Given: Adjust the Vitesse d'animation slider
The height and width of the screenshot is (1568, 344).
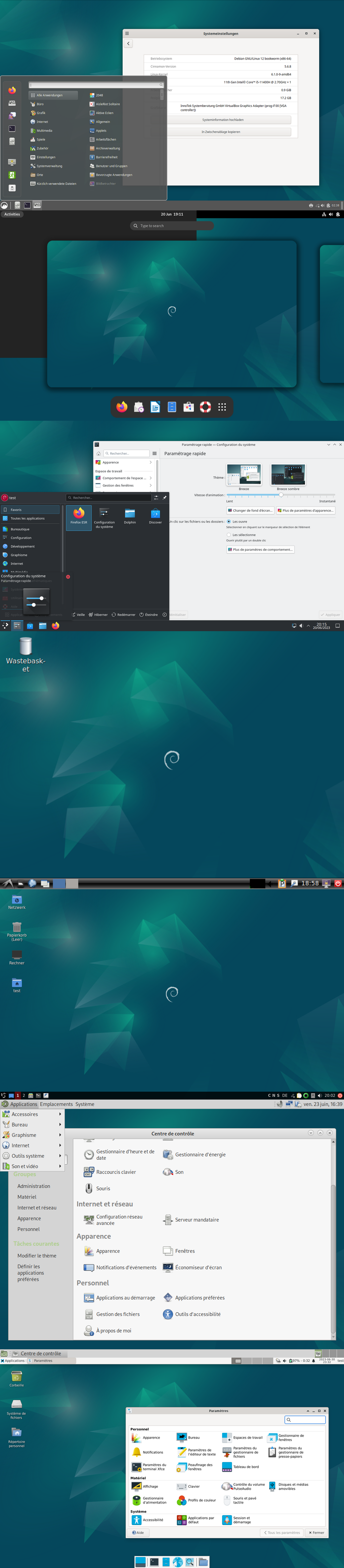Looking at the screenshot, I should point(281,495).
